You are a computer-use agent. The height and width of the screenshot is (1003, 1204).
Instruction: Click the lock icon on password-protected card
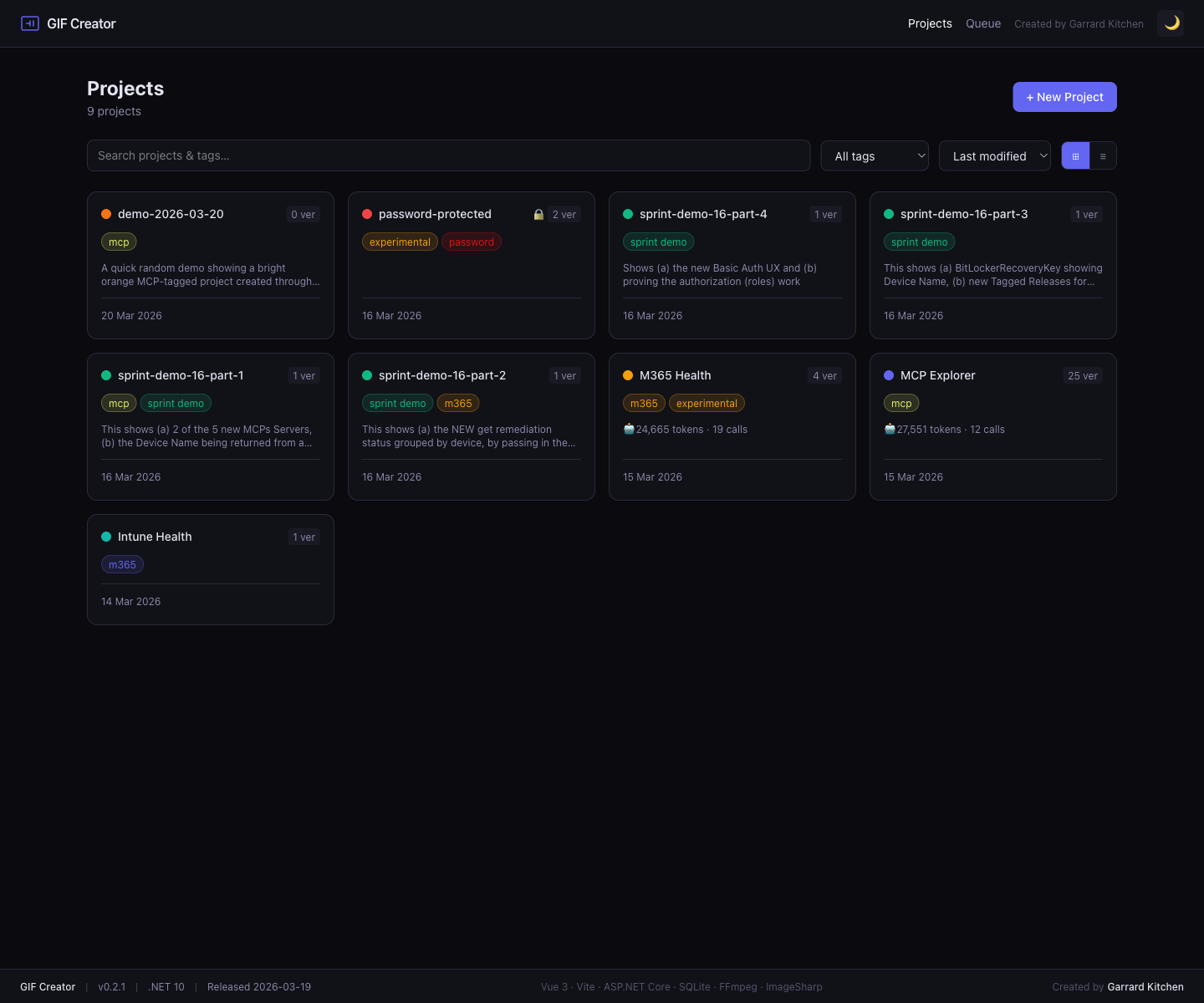point(538,214)
